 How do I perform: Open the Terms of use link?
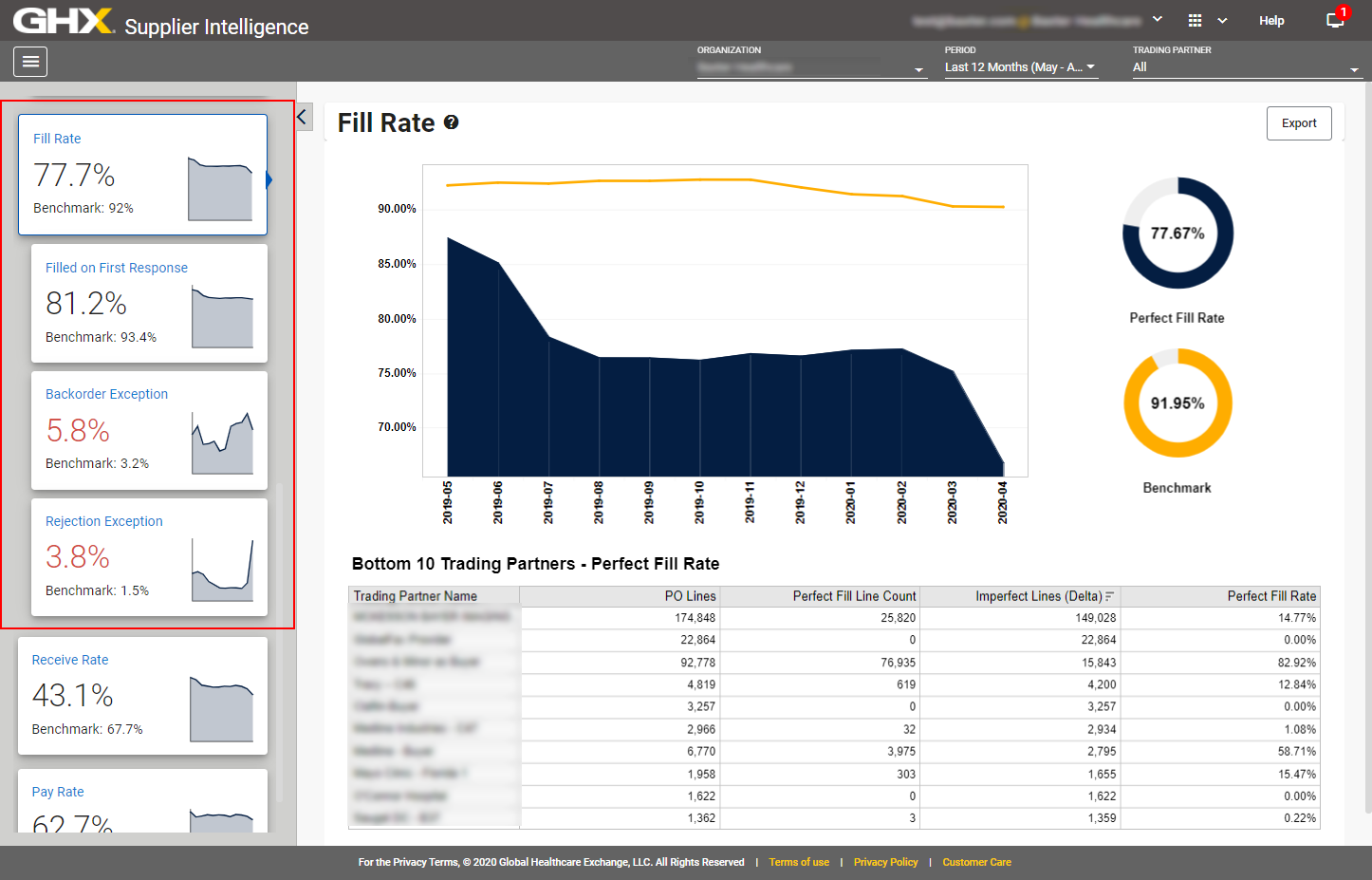pyautogui.click(x=799, y=863)
